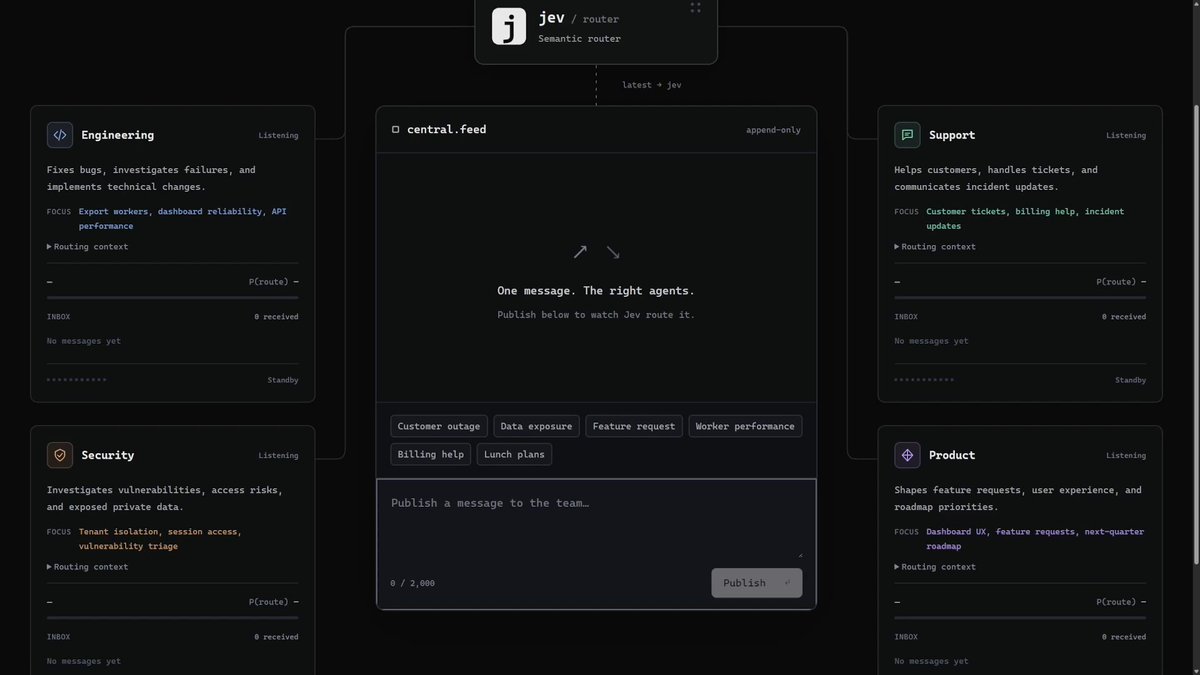Select the Data exposure preset
This screenshot has height=675, width=1200.
tap(536, 426)
